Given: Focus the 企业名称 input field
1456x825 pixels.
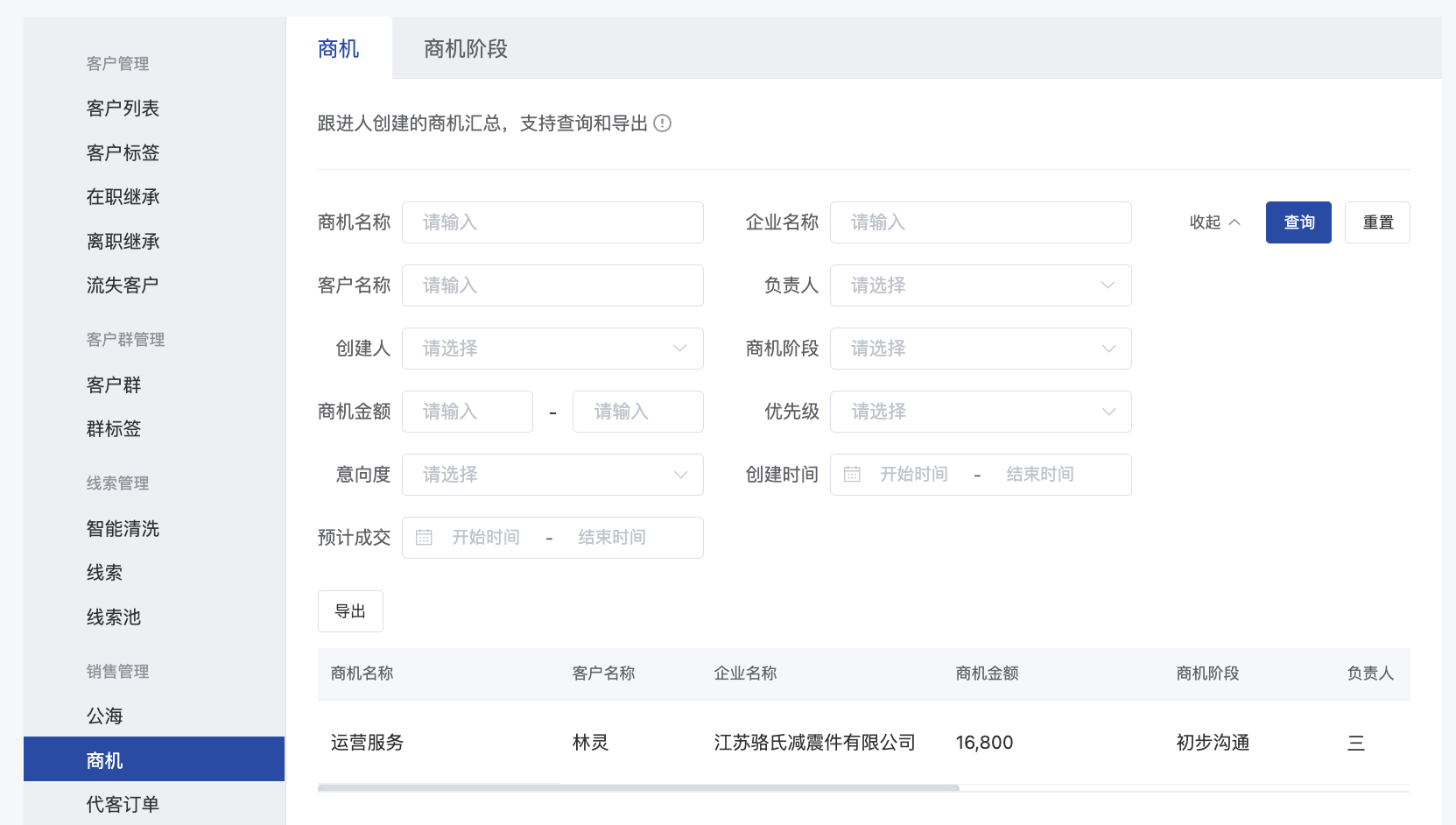Looking at the screenshot, I should point(981,222).
